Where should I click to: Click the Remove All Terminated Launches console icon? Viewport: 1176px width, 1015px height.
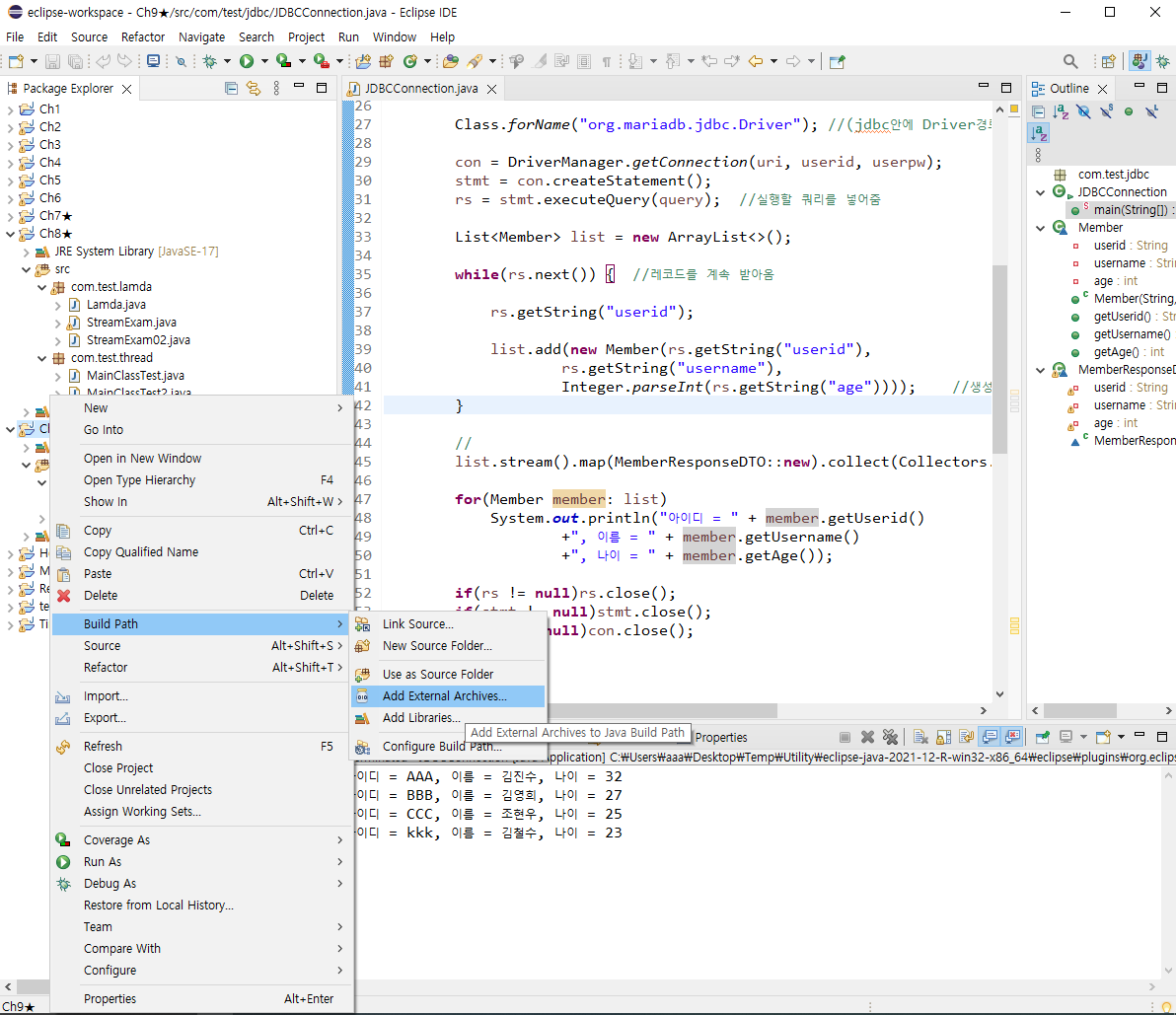coord(890,737)
